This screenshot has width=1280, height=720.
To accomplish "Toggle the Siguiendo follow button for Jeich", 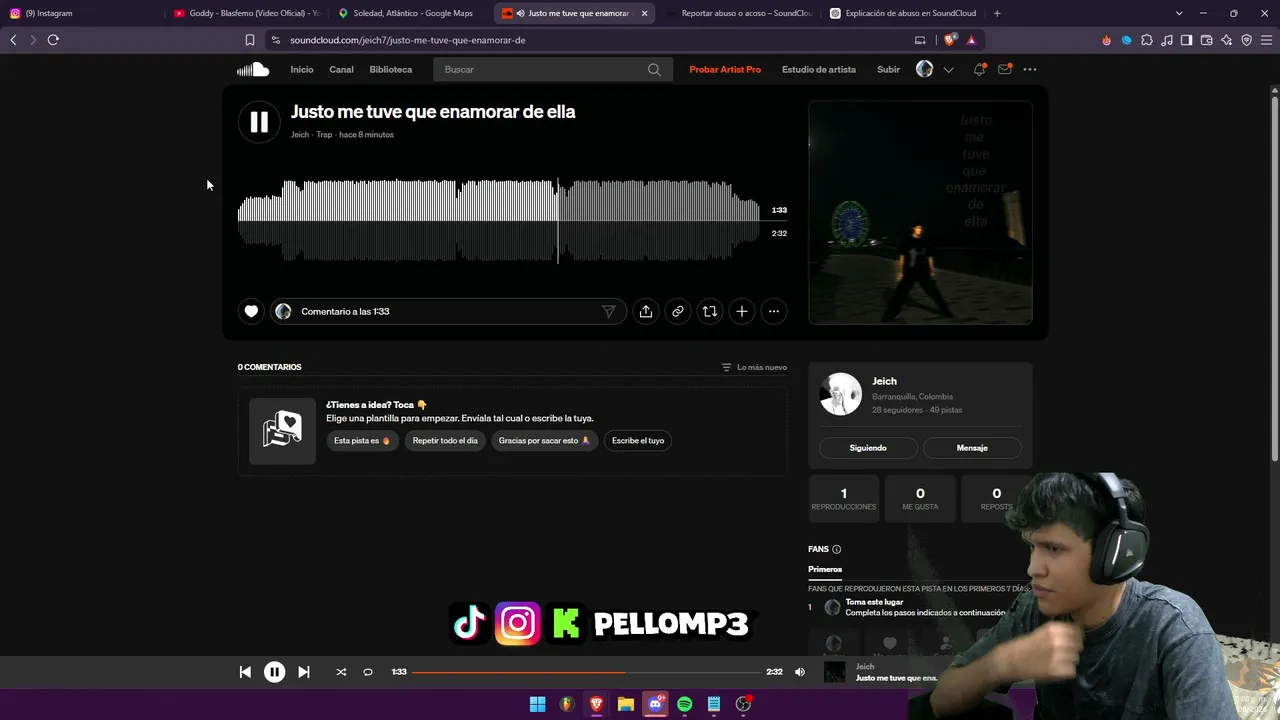I will tap(868, 448).
